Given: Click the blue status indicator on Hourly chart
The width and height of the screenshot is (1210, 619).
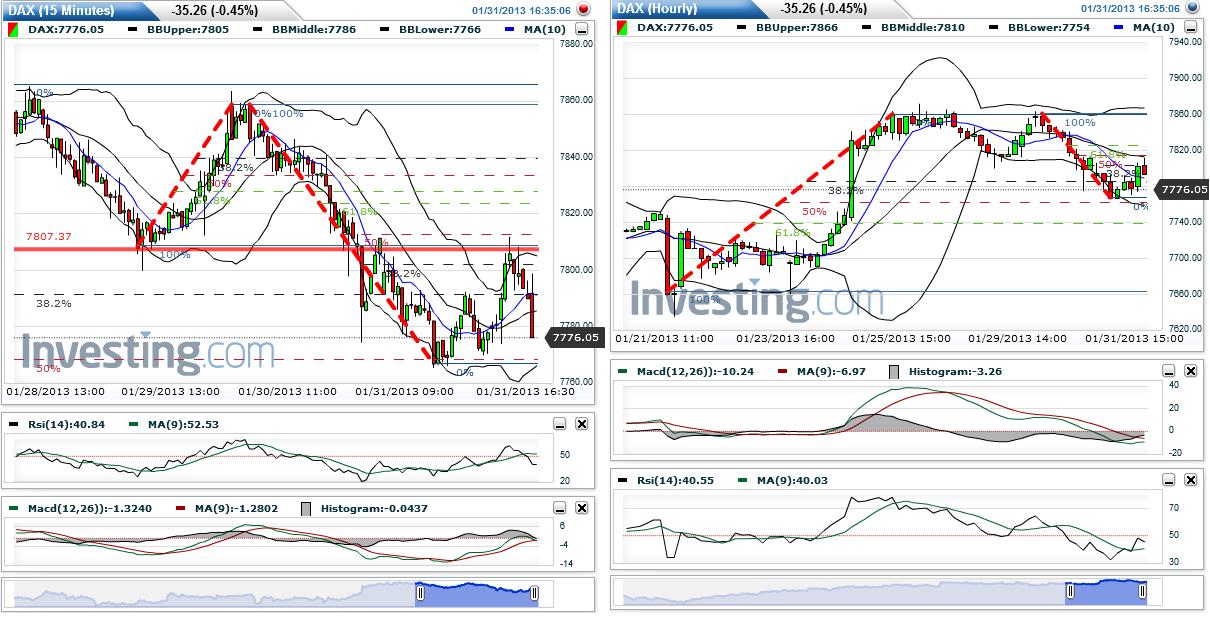Looking at the screenshot, I should 1192,8.
